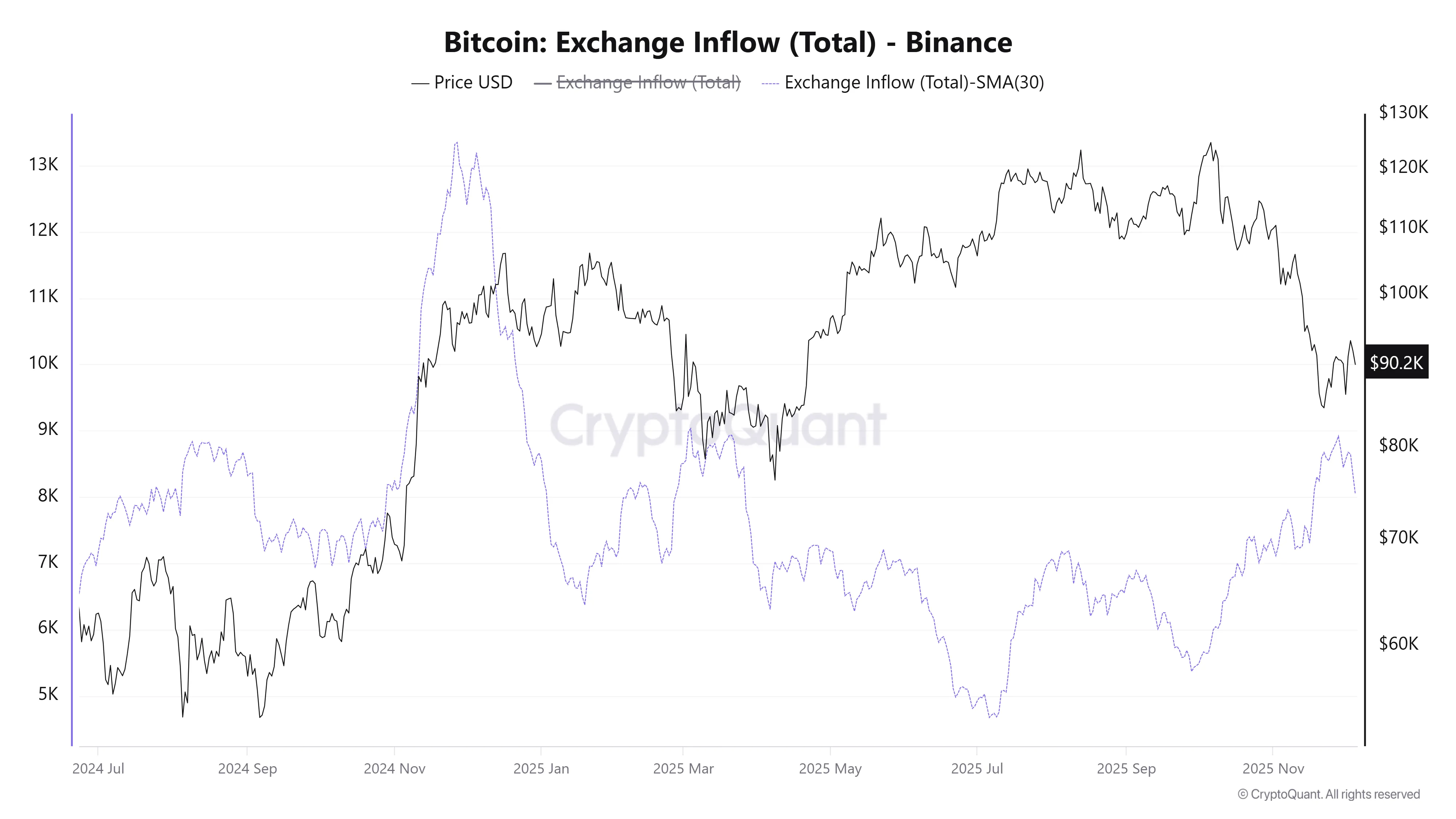Click the chart title mentioning Binance
Image resolution: width=1456 pixels, height=819 pixels.
point(727,42)
